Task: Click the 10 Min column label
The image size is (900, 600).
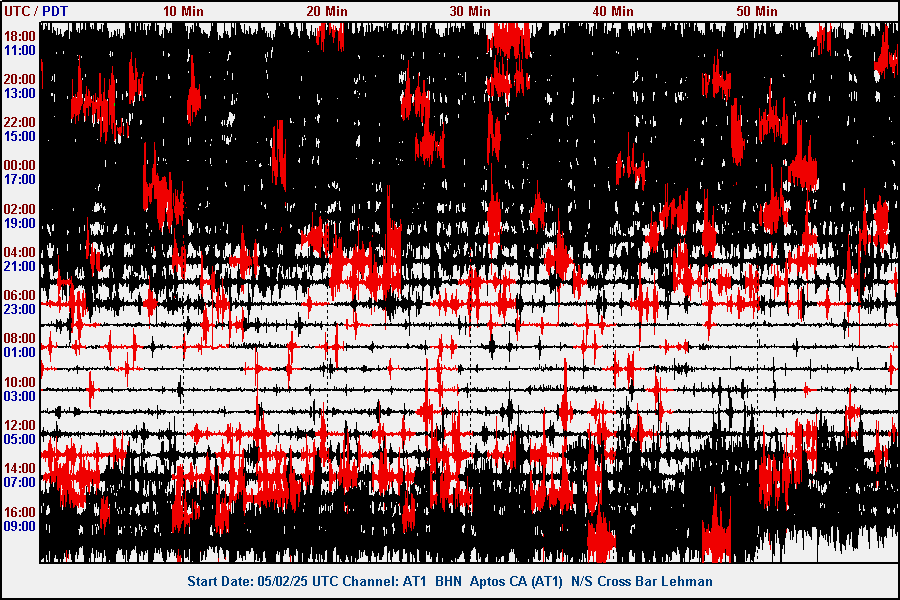Action: point(183,11)
